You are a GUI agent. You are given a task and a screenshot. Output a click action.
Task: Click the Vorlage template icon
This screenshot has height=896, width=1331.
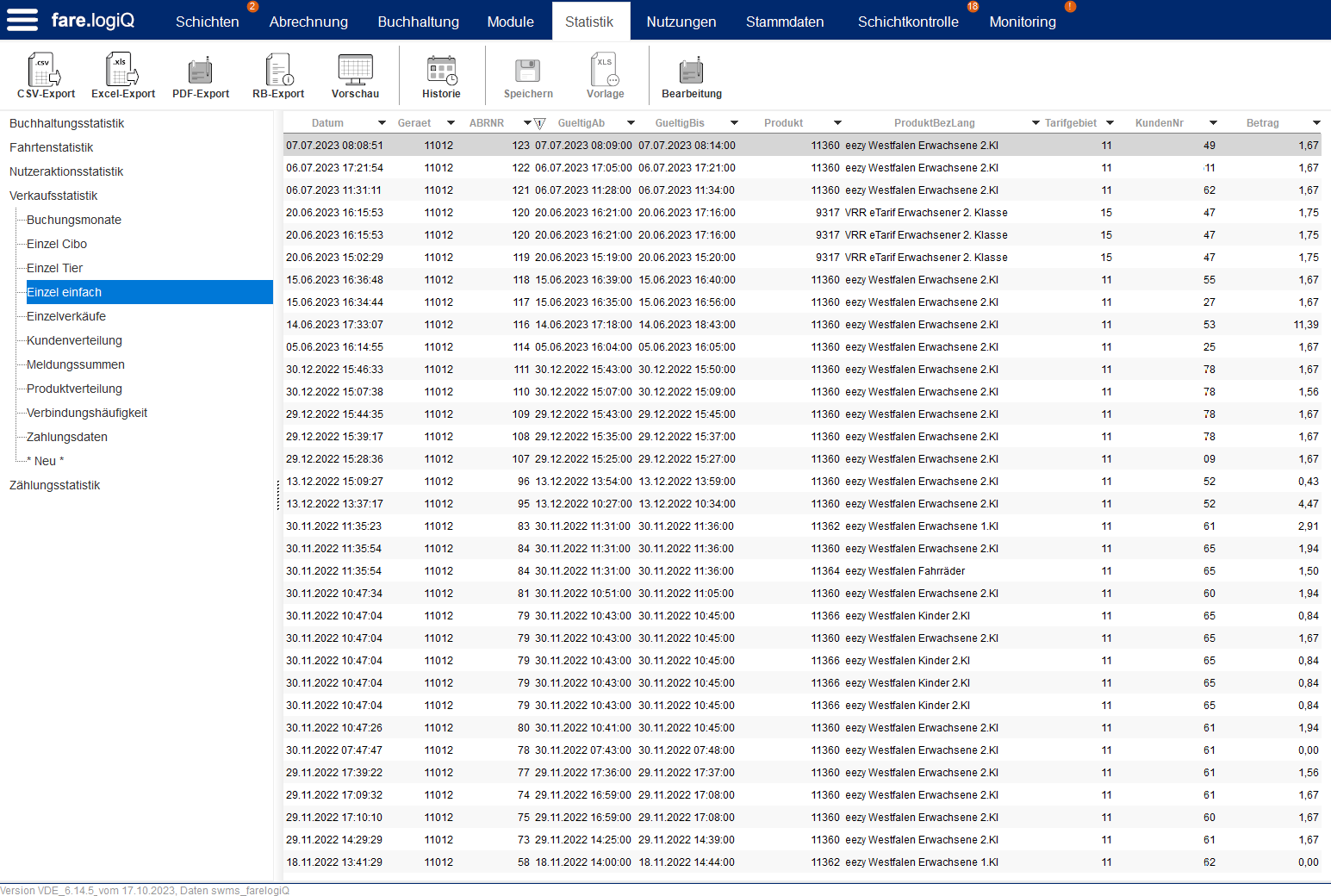[605, 71]
